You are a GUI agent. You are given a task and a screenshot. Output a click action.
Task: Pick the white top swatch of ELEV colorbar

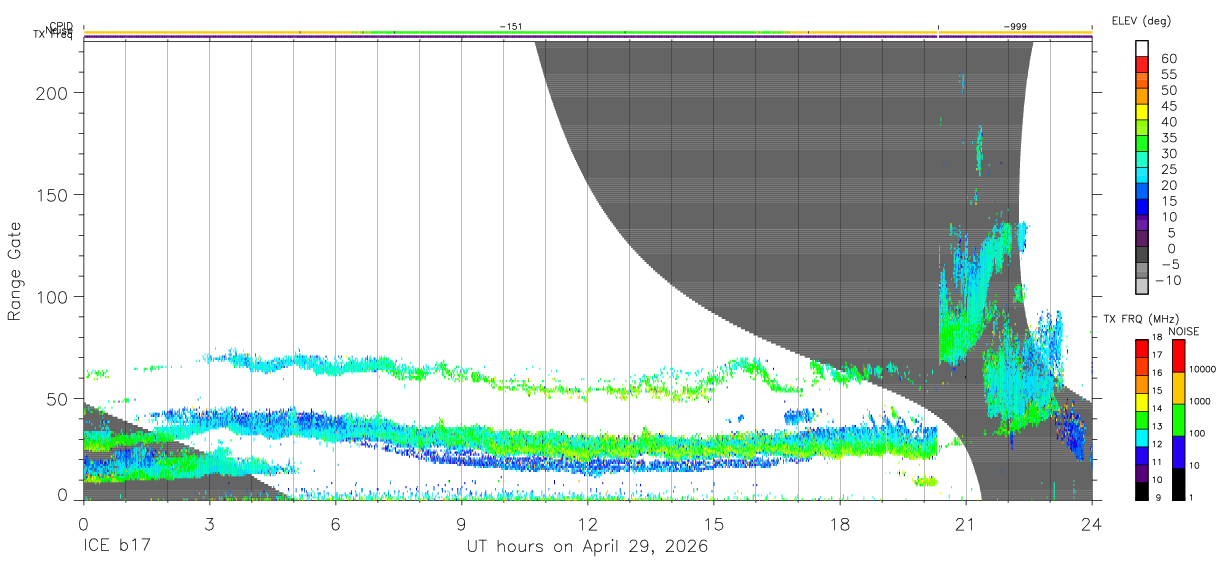point(1141,49)
